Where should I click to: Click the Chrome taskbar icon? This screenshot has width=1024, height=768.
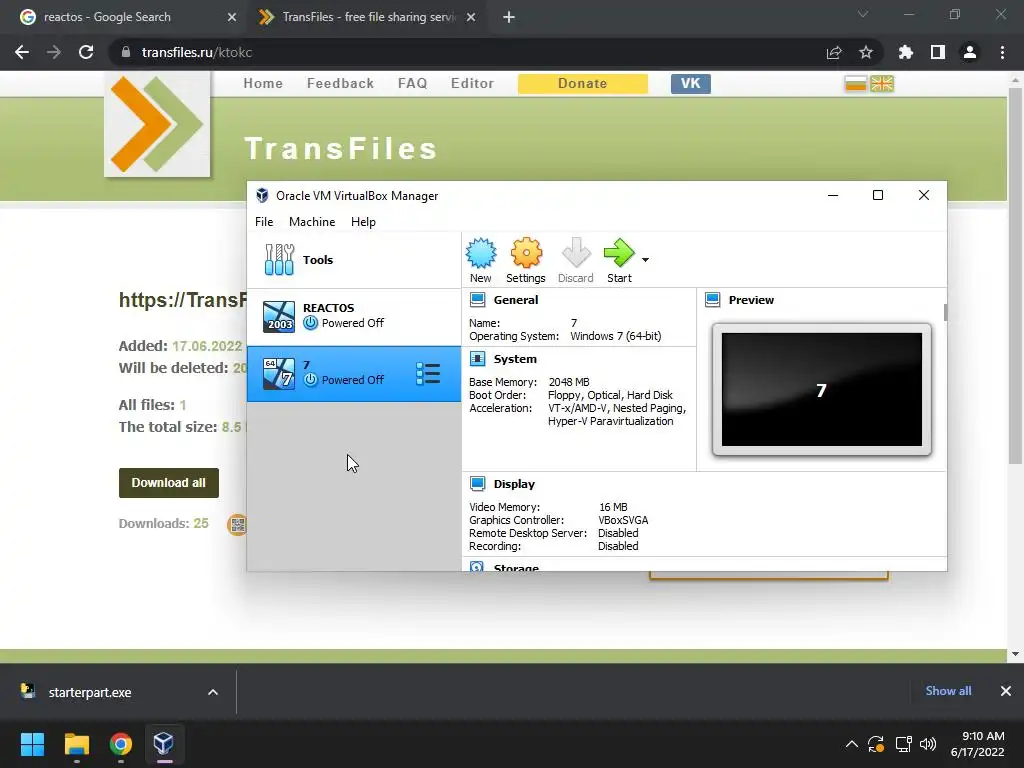[x=121, y=744]
